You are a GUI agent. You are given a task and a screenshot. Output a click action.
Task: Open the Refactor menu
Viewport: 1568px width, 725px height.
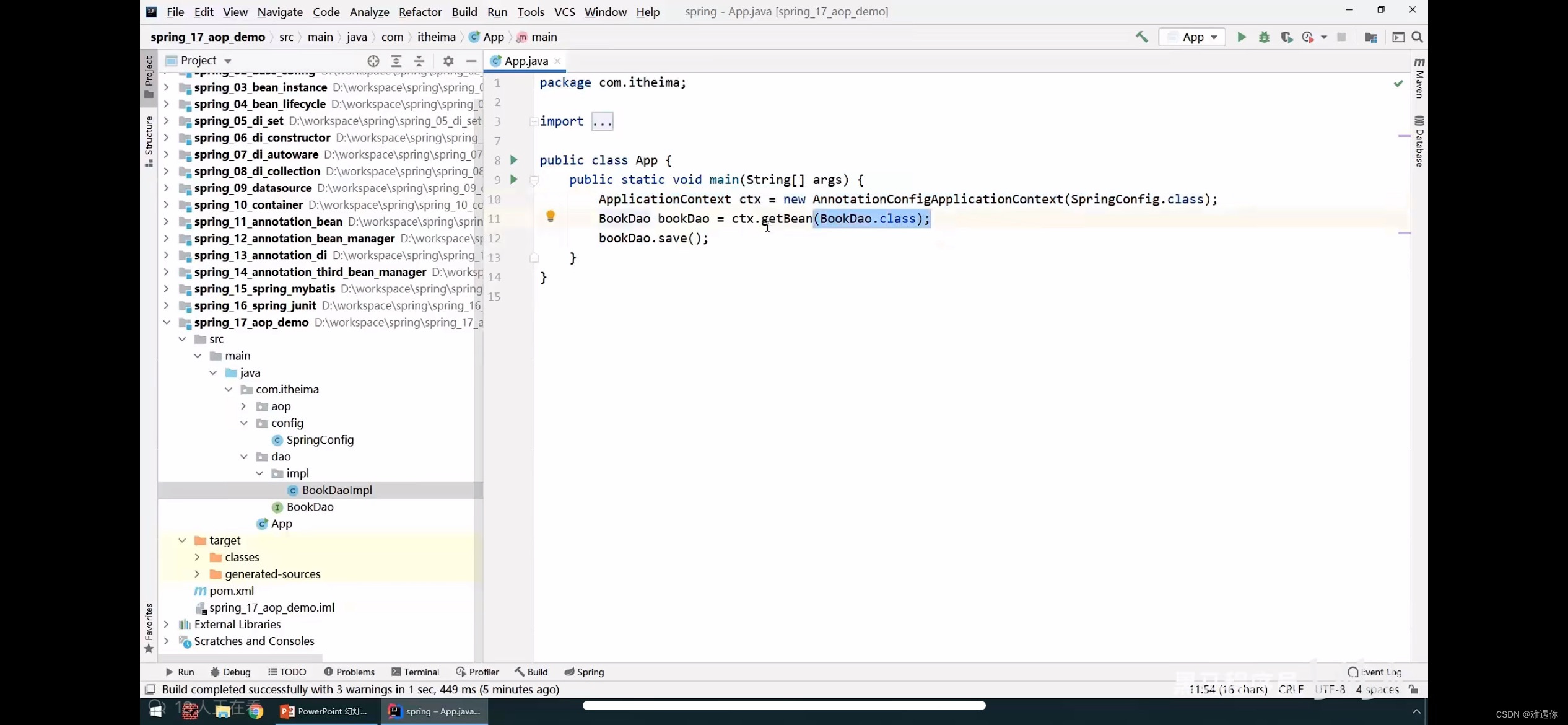[420, 12]
